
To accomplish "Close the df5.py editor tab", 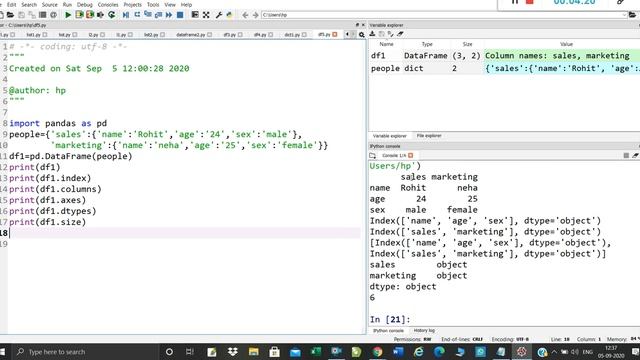I will click(335, 35).
